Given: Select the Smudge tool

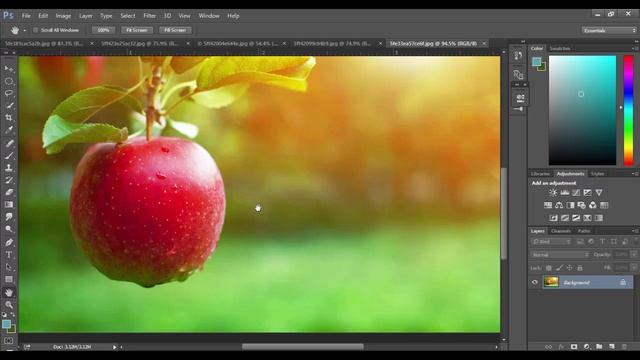Looking at the screenshot, I should click(x=9, y=217).
